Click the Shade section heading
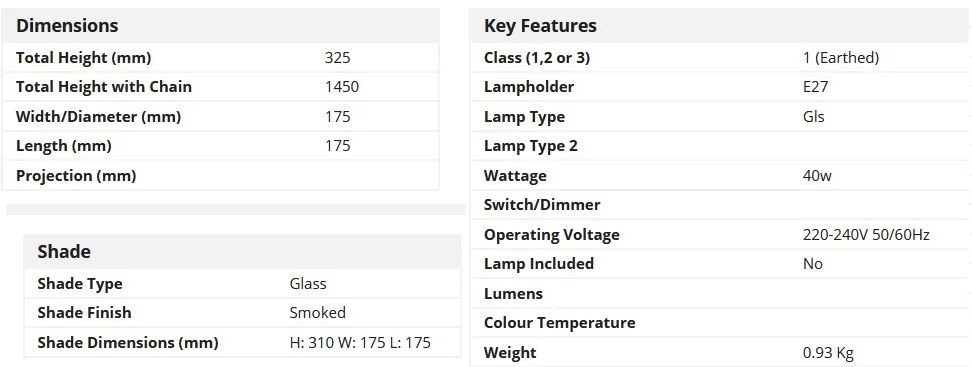The width and height of the screenshot is (972, 367). pos(64,252)
